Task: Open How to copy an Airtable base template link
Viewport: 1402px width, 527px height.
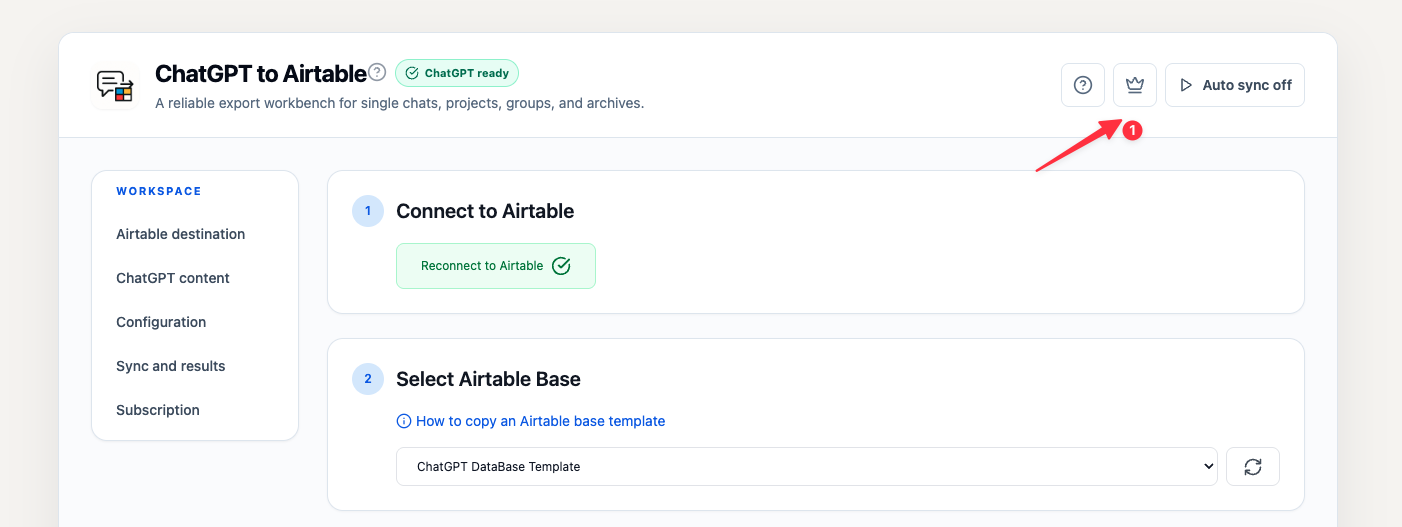Action: [540, 421]
